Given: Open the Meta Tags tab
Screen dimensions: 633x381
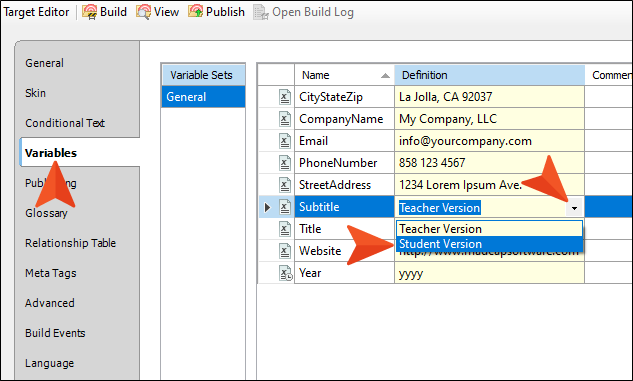Looking at the screenshot, I should point(50,273).
